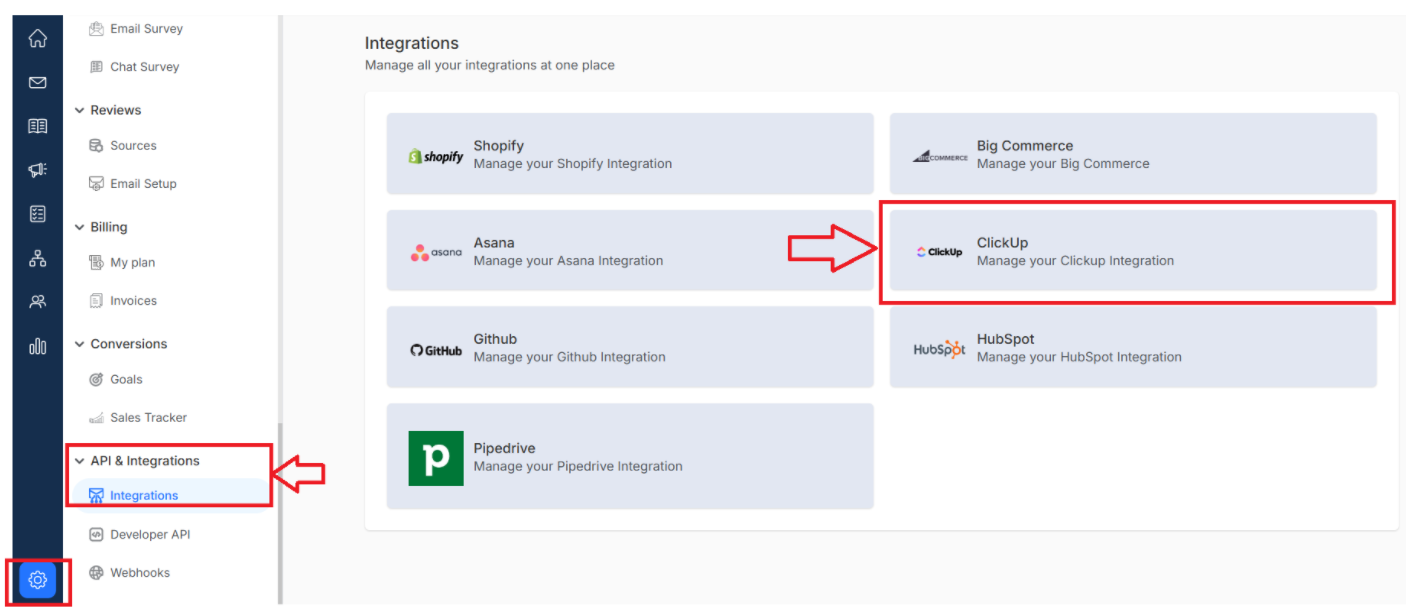Screen dimensions: 1406x610
Task: Click the Pipedrive integration title
Action: pyautogui.click(x=505, y=448)
